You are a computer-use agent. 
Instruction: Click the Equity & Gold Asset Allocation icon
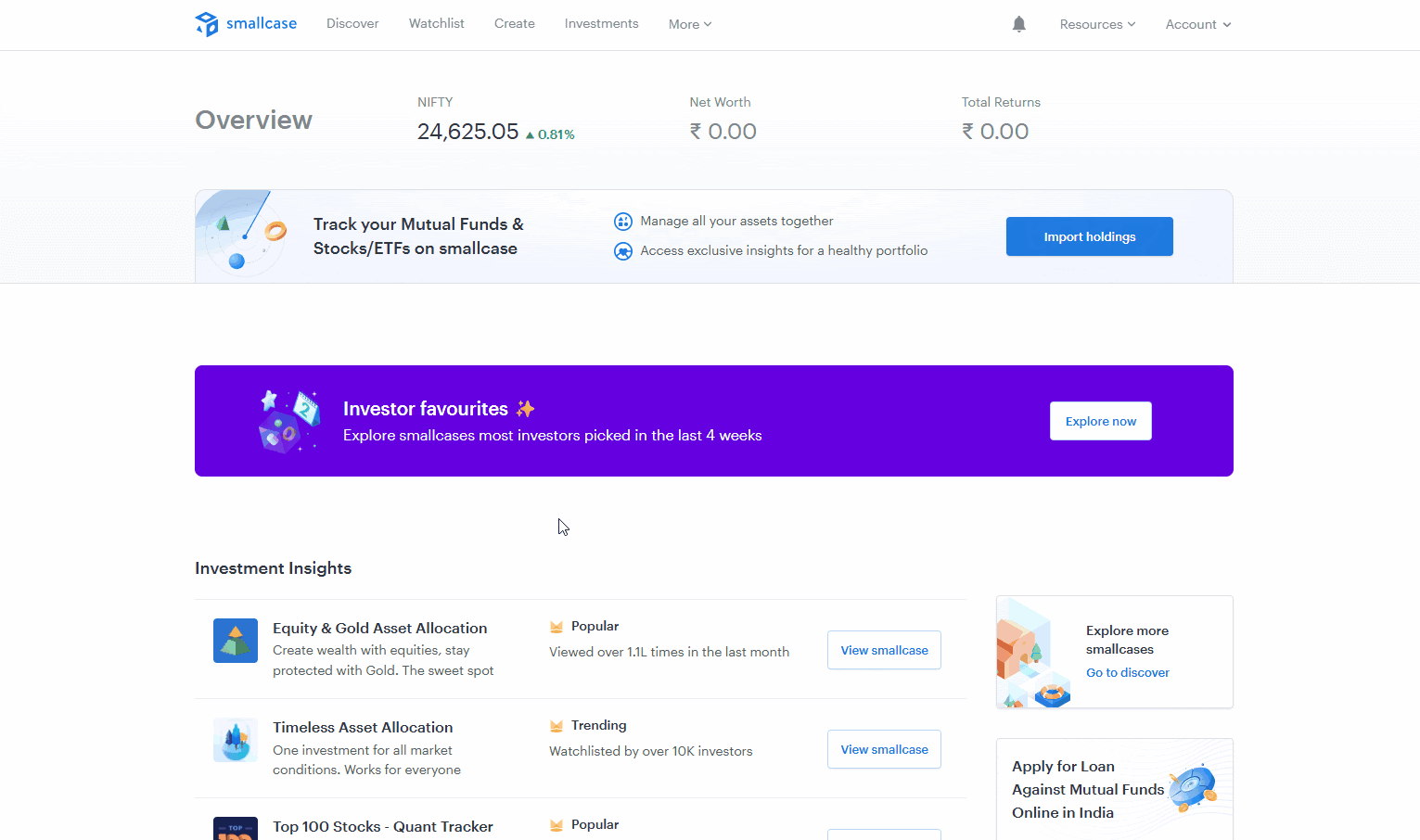(236, 641)
